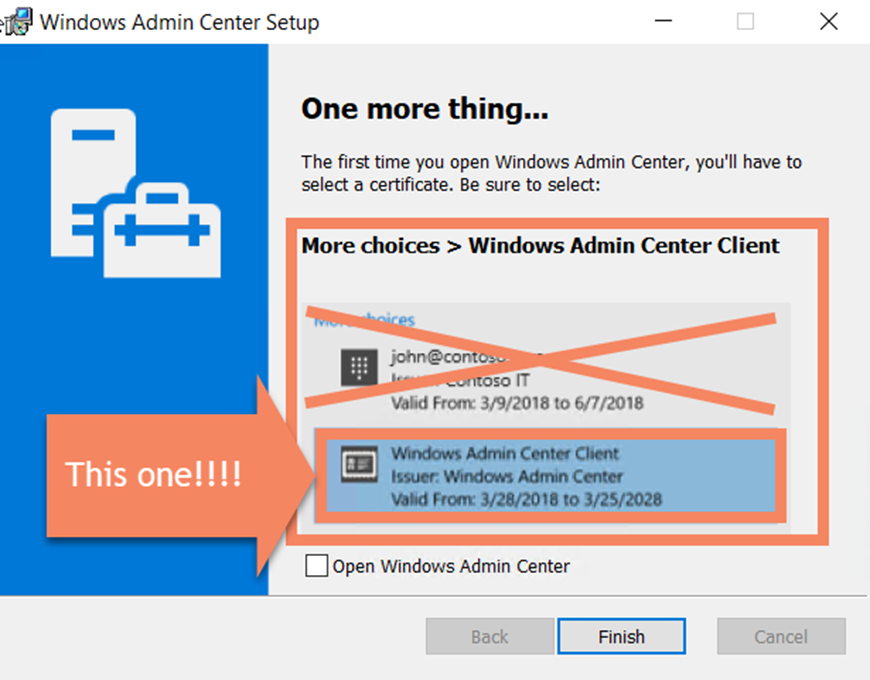870x680 pixels.
Task: Click the greyed-out Back button
Action: [489, 636]
